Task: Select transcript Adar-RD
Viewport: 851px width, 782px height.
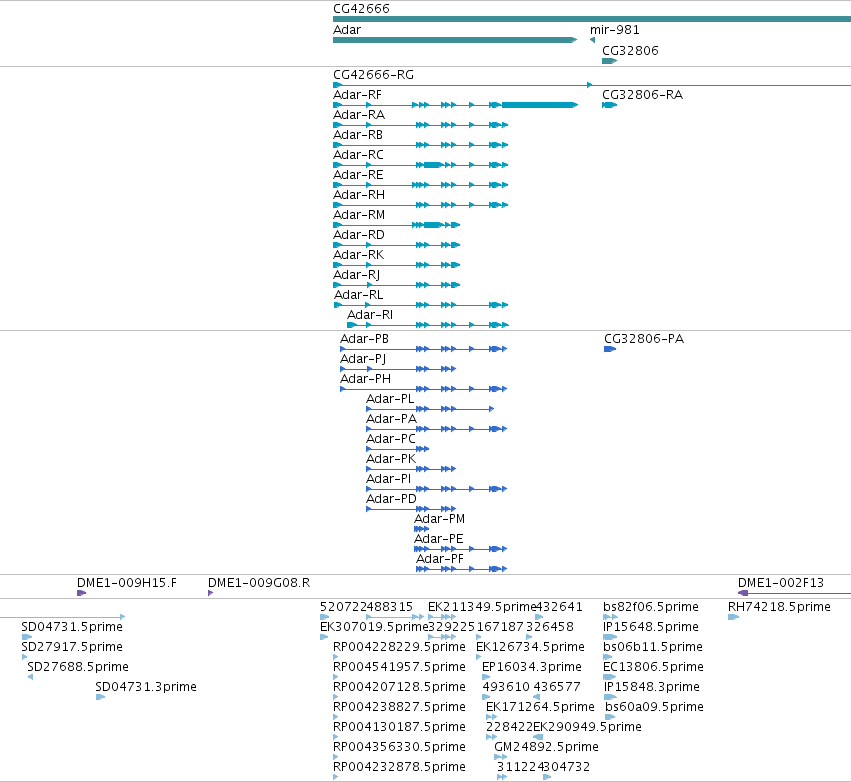Action: [359, 235]
